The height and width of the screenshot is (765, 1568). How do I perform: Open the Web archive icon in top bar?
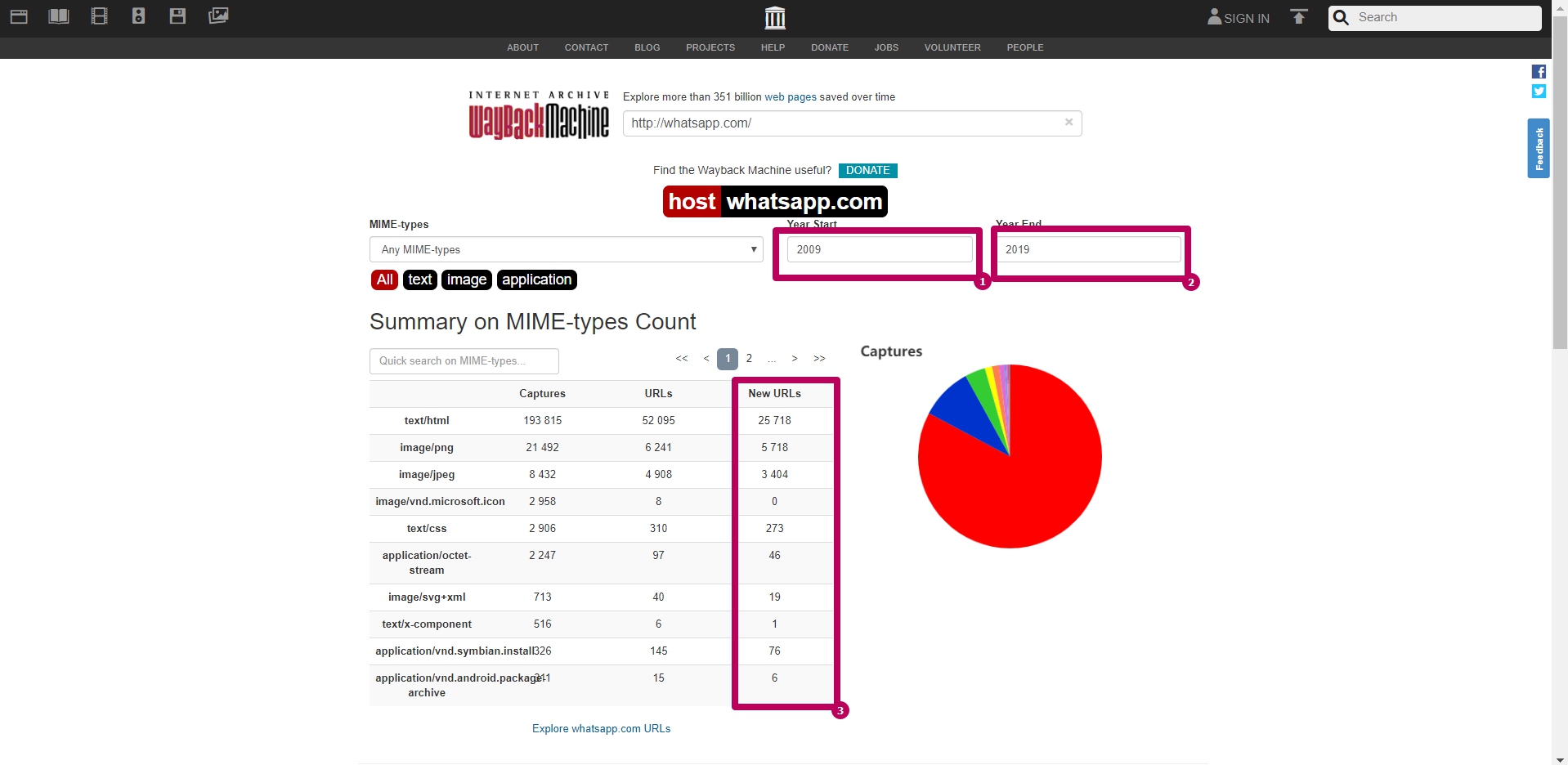[x=19, y=16]
